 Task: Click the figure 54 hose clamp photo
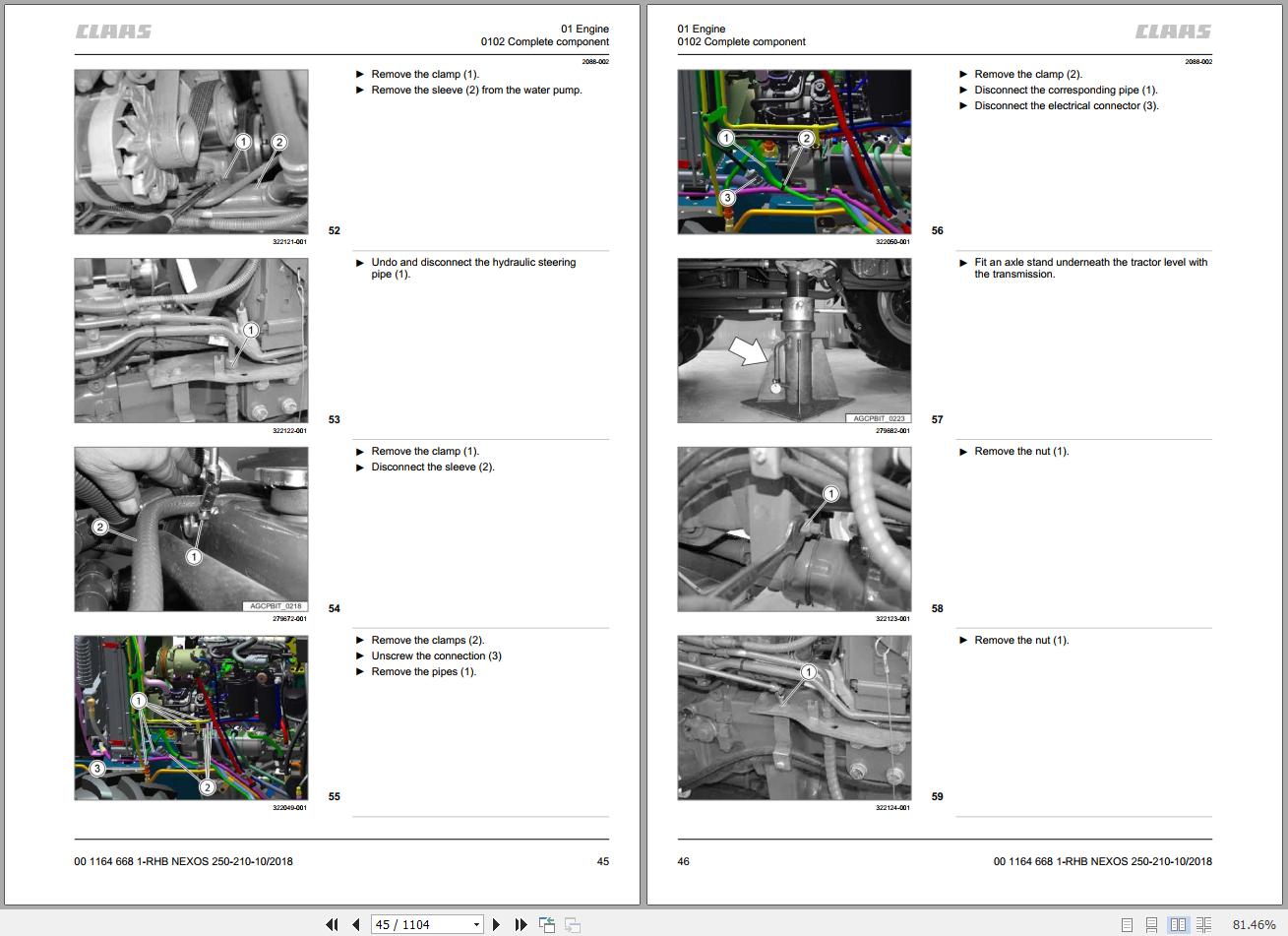[191, 530]
